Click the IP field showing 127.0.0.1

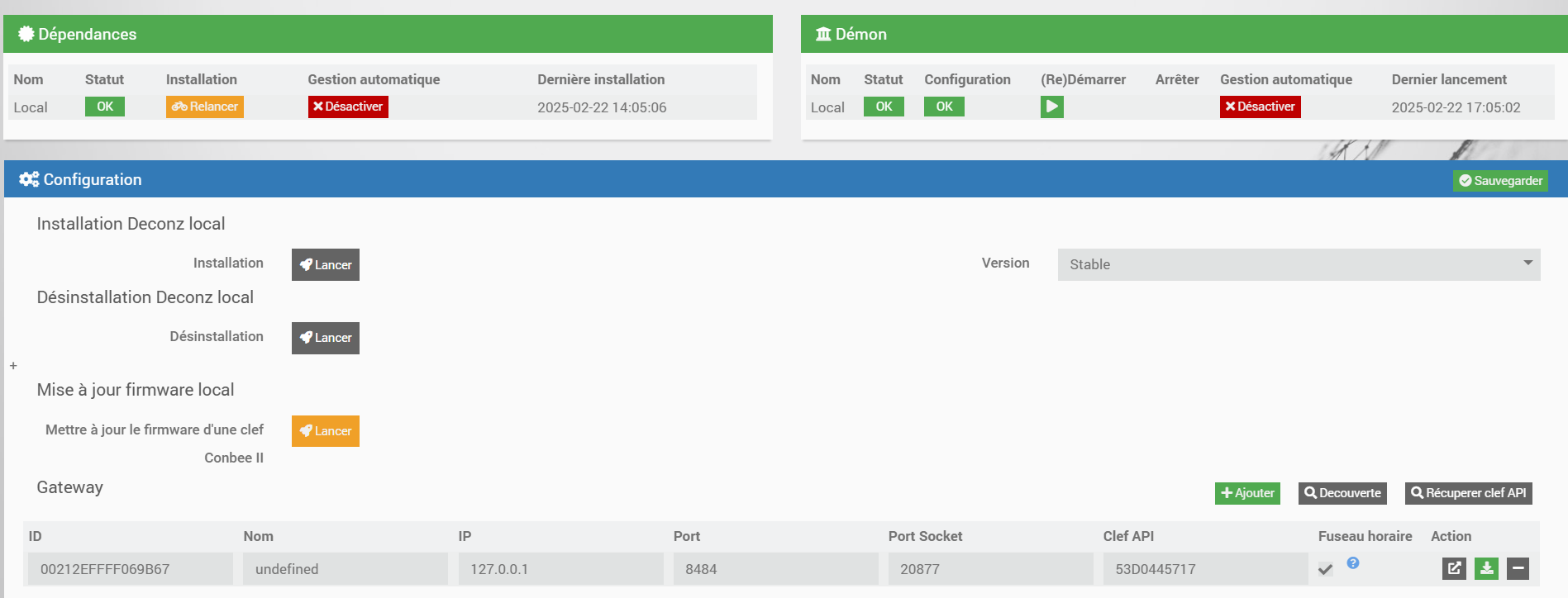pyautogui.click(x=560, y=569)
